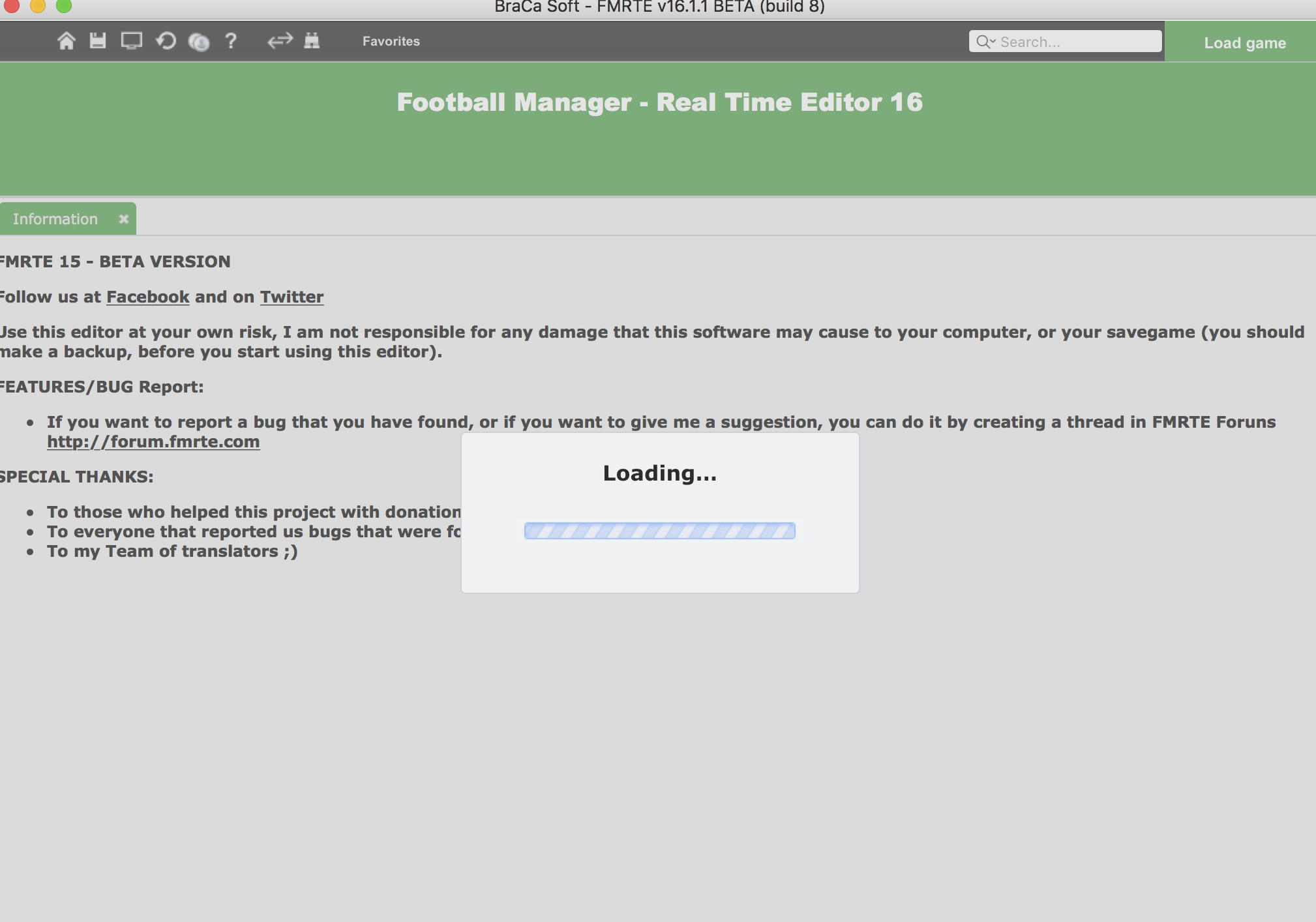
Task: Open the Favorites menu
Action: 391,41
